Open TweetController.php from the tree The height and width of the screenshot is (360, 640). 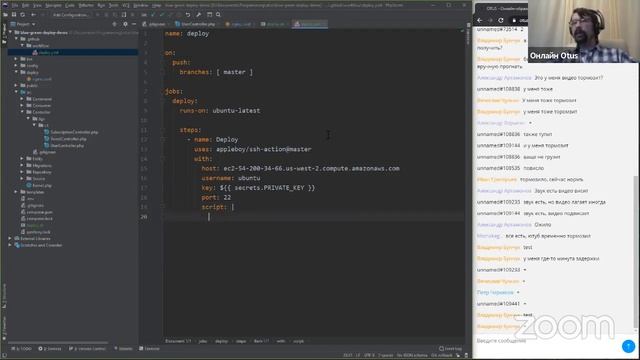pyautogui.click(x=65, y=139)
